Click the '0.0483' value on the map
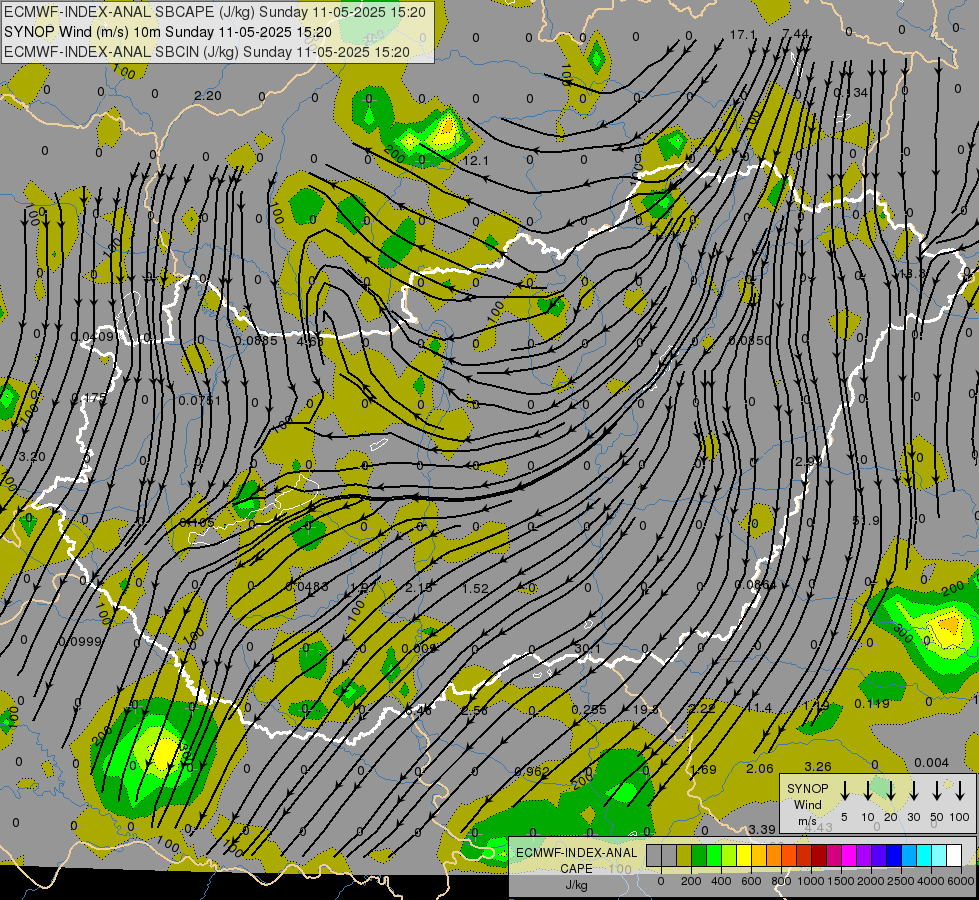This screenshot has width=979, height=900. tap(307, 586)
